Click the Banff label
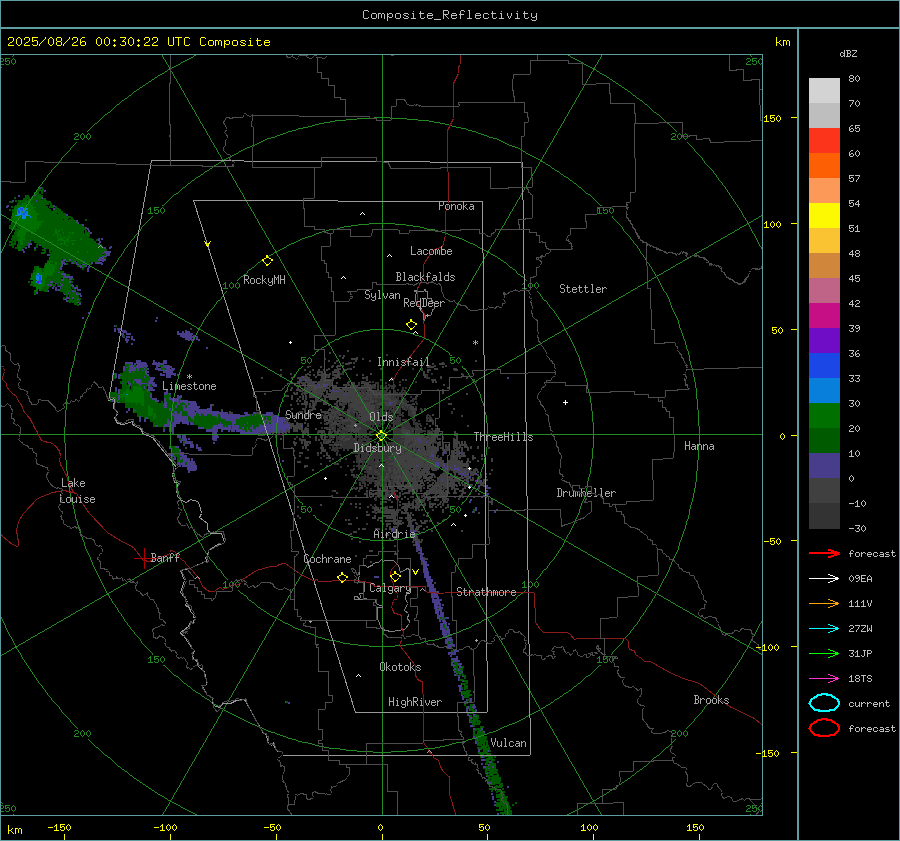 (x=165, y=557)
